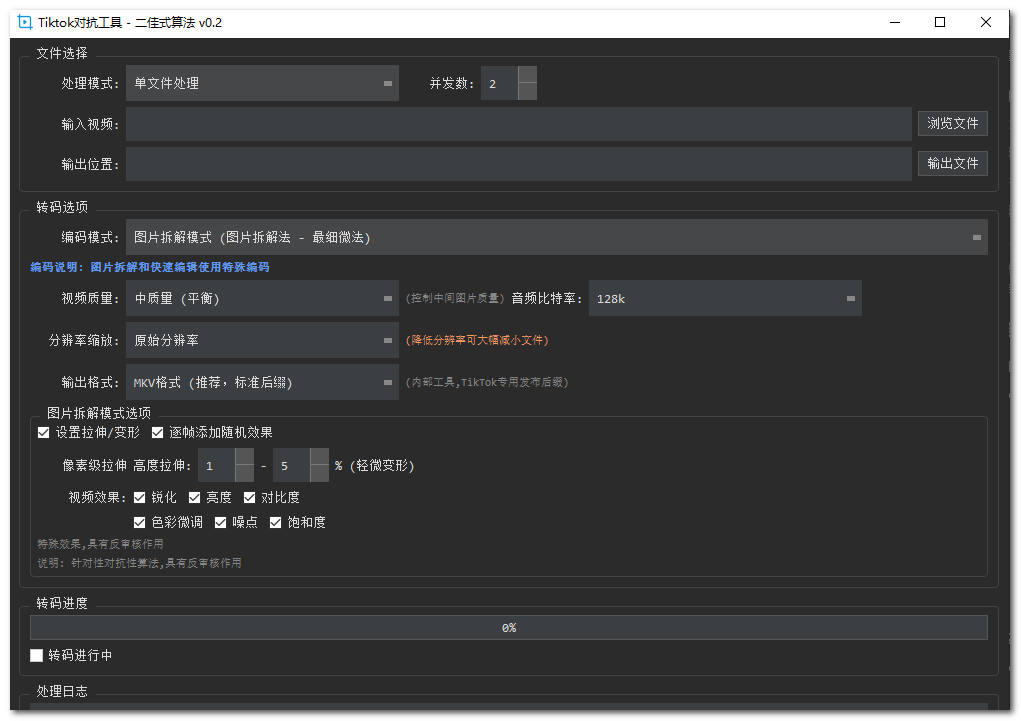1021x721 pixels.
Task: Disable the 噪点 effect
Action: [x=222, y=521]
